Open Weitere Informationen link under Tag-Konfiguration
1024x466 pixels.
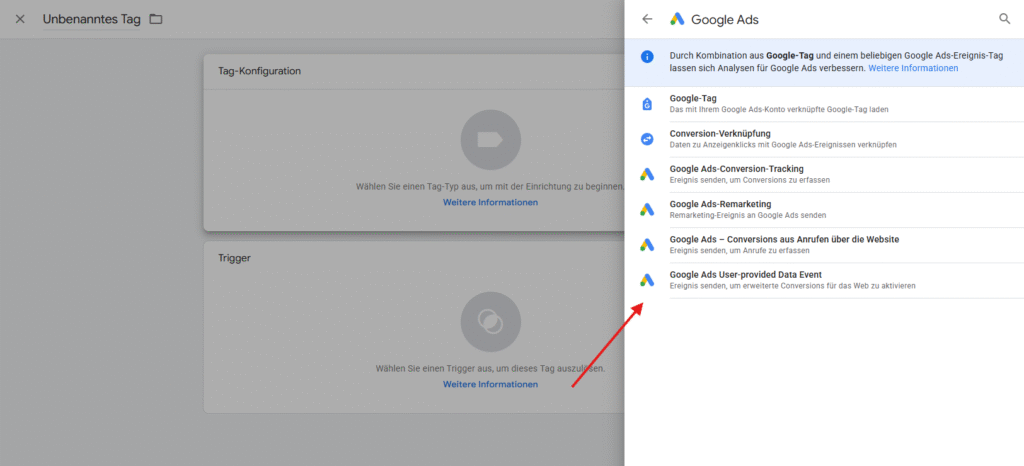[x=490, y=202]
